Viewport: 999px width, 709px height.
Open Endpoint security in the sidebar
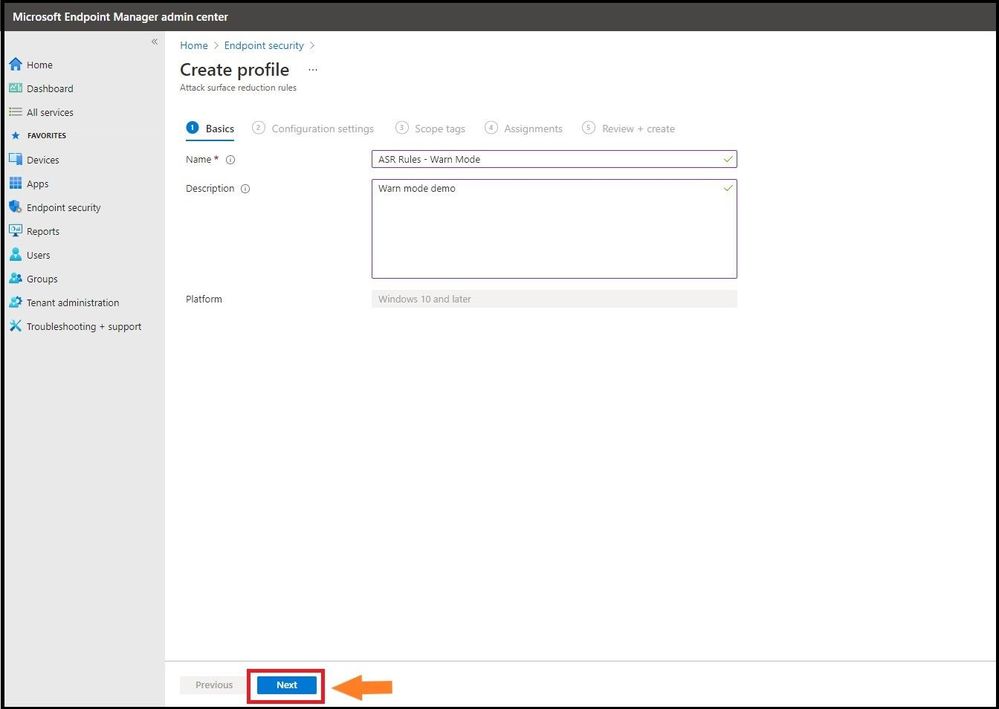click(x=64, y=208)
